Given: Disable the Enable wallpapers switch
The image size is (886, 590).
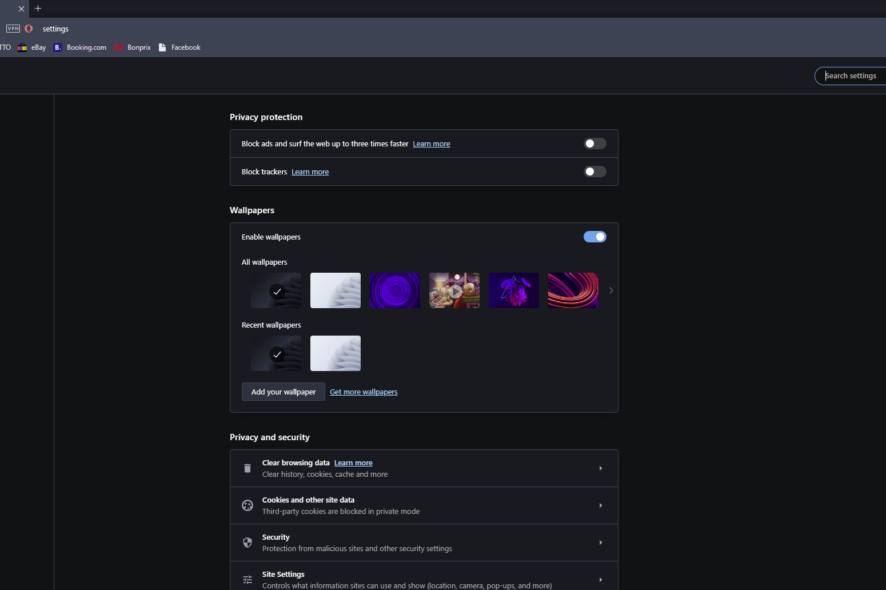Looking at the screenshot, I should 594,237.
